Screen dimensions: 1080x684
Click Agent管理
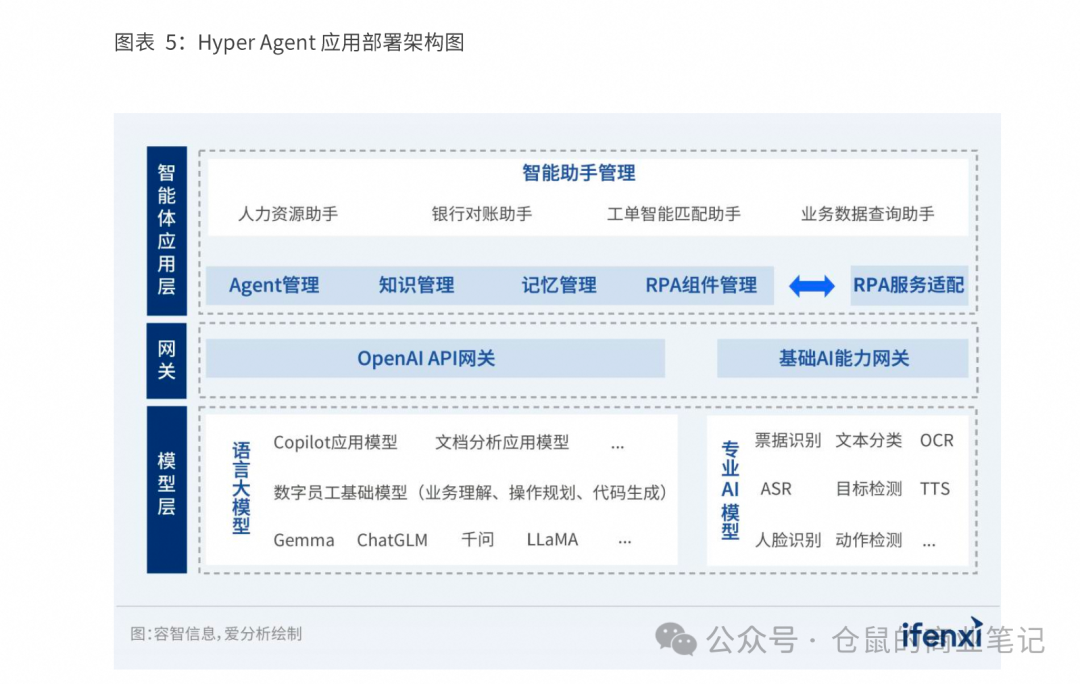coord(274,285)
